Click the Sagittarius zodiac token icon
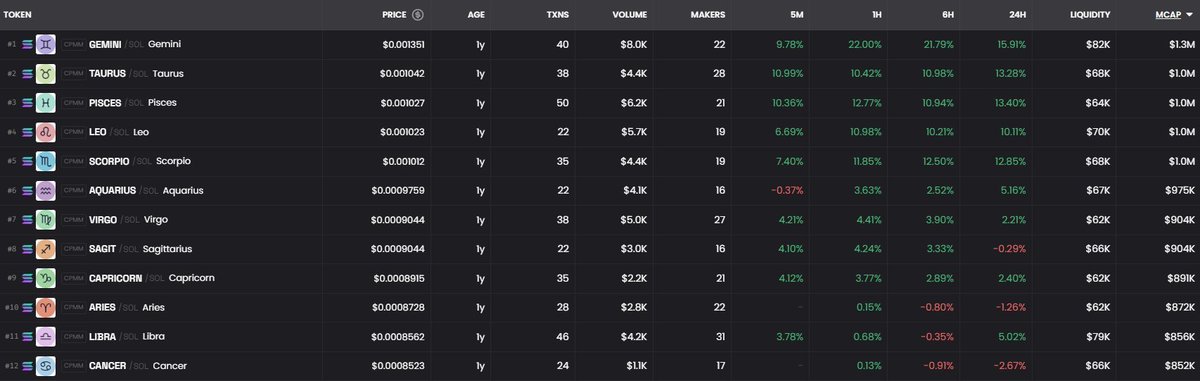 pyautogui.click(x=47, y=249)
